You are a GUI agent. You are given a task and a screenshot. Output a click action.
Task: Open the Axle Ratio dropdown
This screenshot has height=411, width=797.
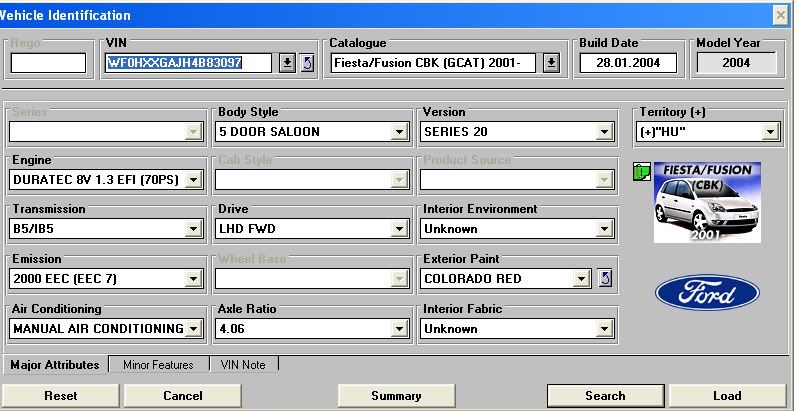click(x=399, y=328)
